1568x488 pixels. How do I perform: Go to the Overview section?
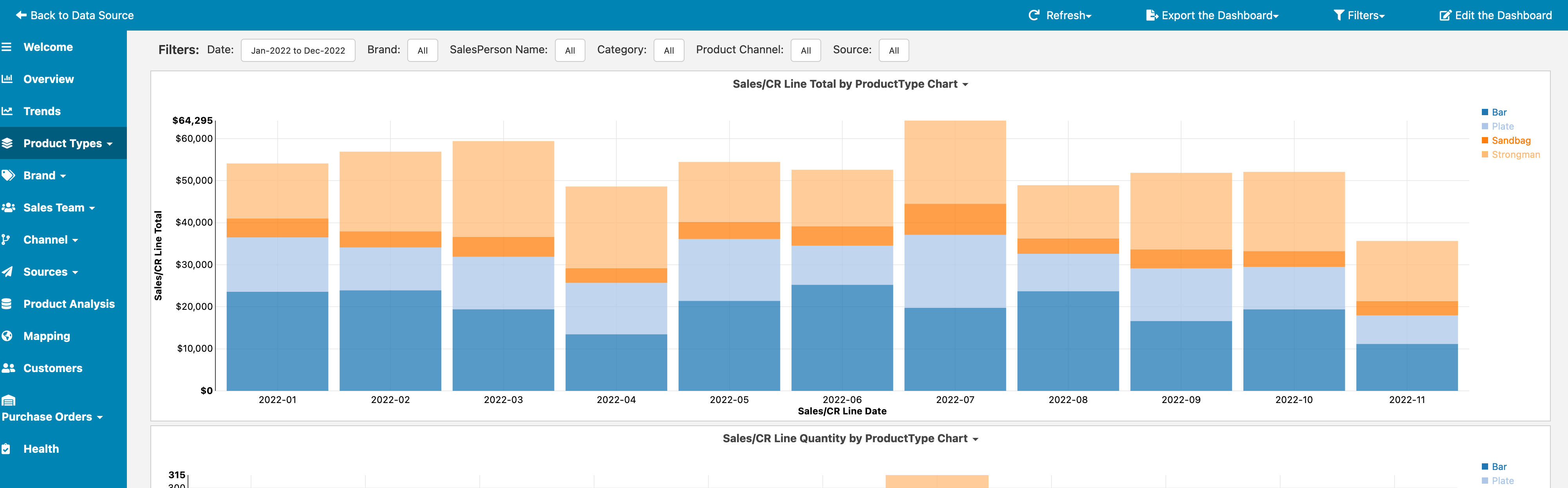pyautogui.click(x=49, y=79)
